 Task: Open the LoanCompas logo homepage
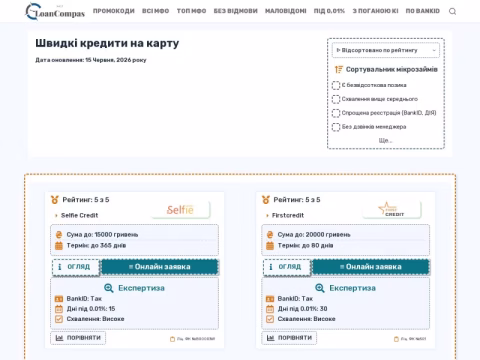55,11
